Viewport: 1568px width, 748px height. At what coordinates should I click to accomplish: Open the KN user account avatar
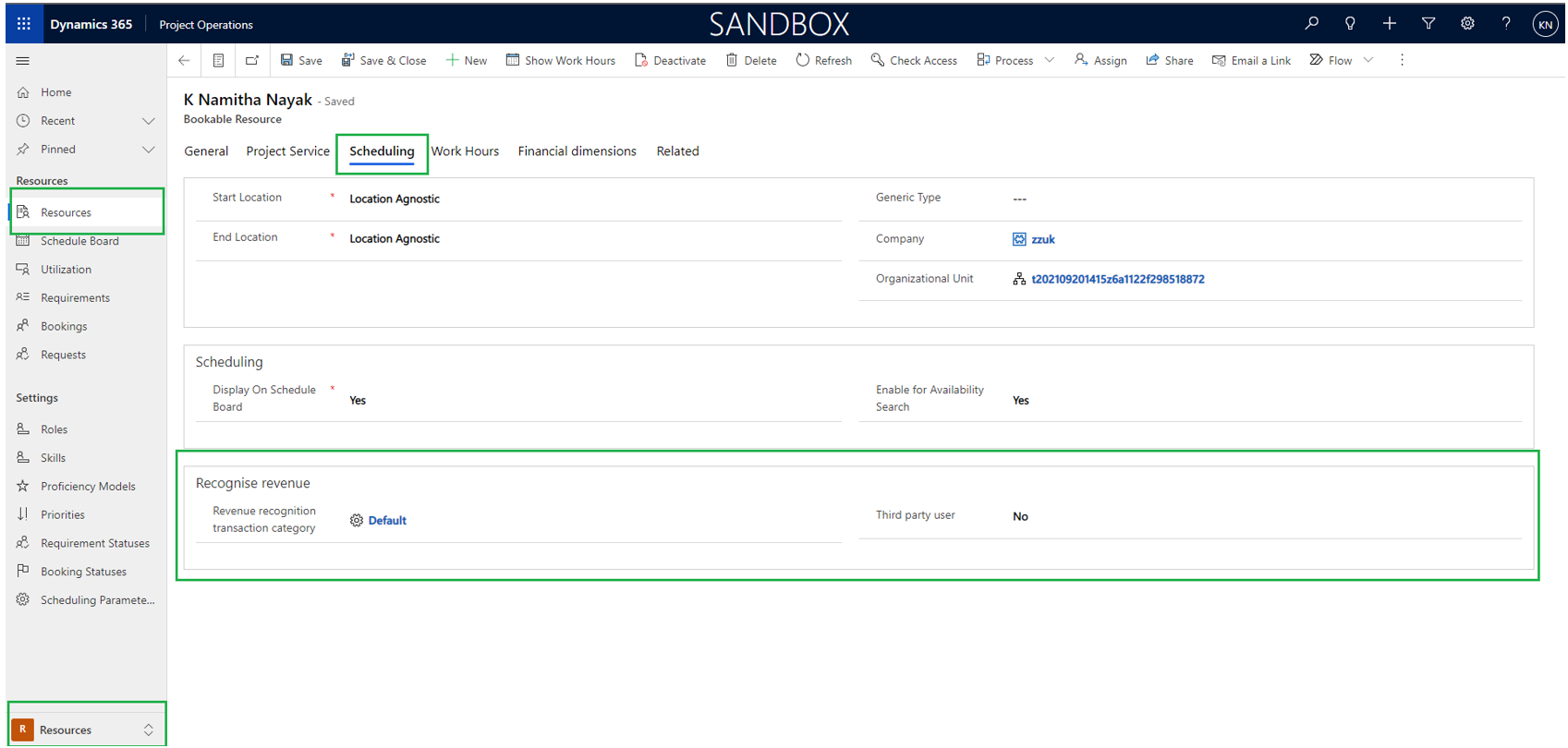click(x=1545, y=25)
